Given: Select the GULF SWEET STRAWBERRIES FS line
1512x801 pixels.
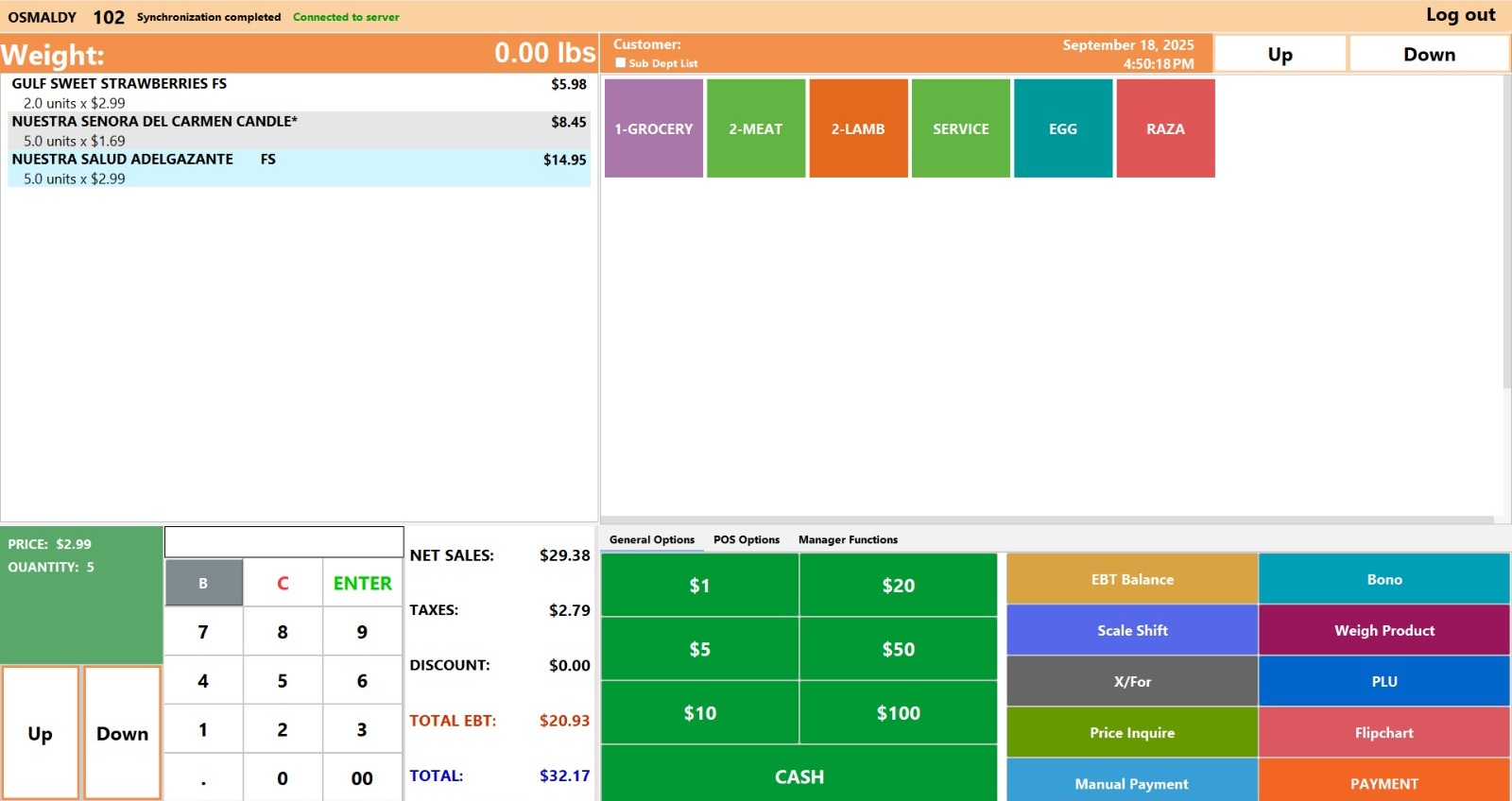Looking at the screenshot, I should (299, 93).
